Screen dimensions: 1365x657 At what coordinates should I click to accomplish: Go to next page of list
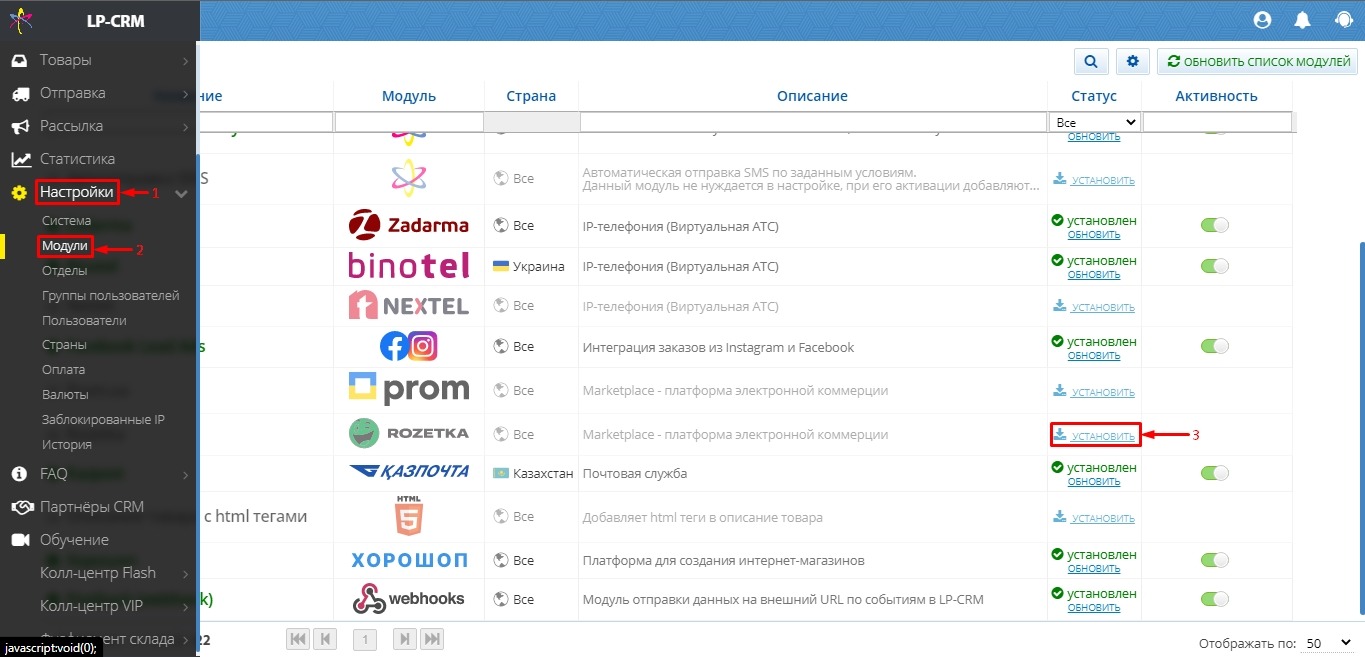[404, 639]
